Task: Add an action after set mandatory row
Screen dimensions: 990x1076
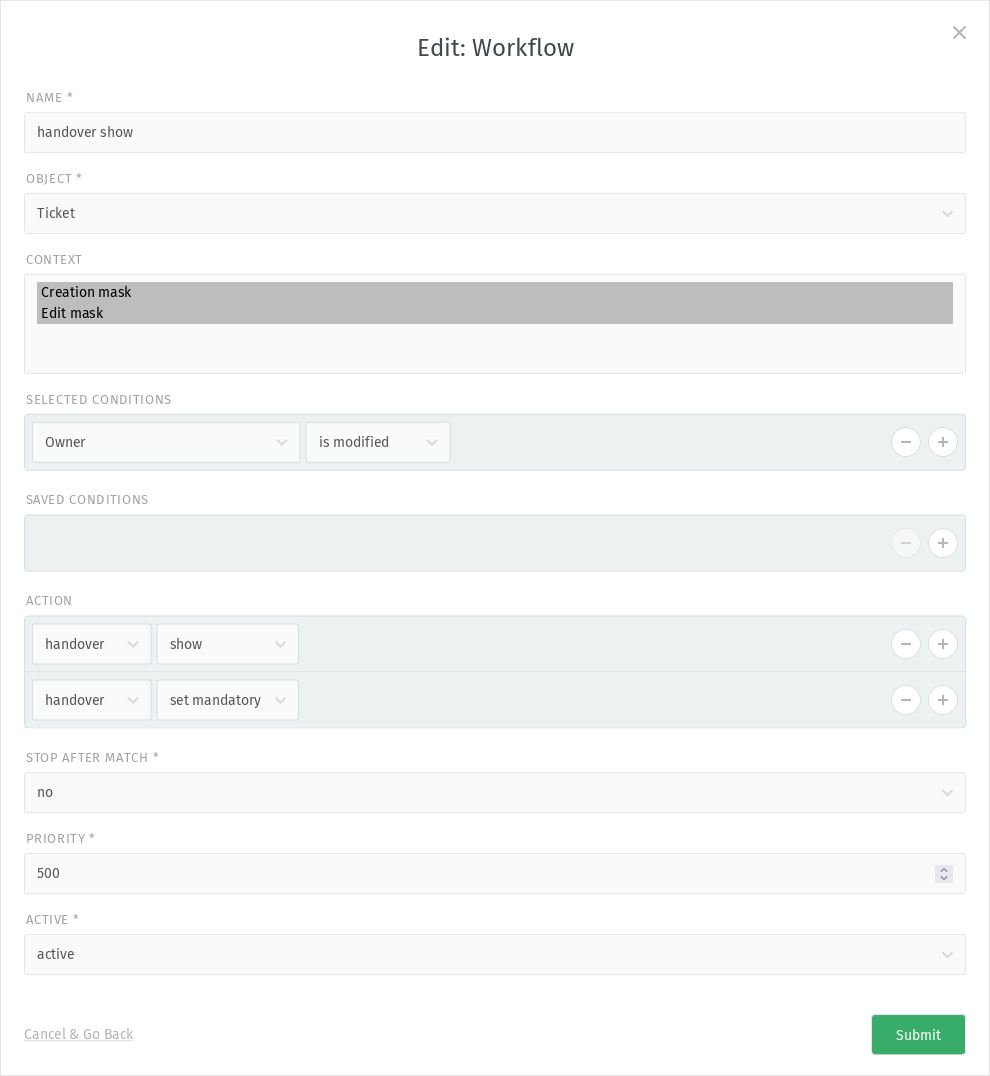Action: tap(943, 700)
